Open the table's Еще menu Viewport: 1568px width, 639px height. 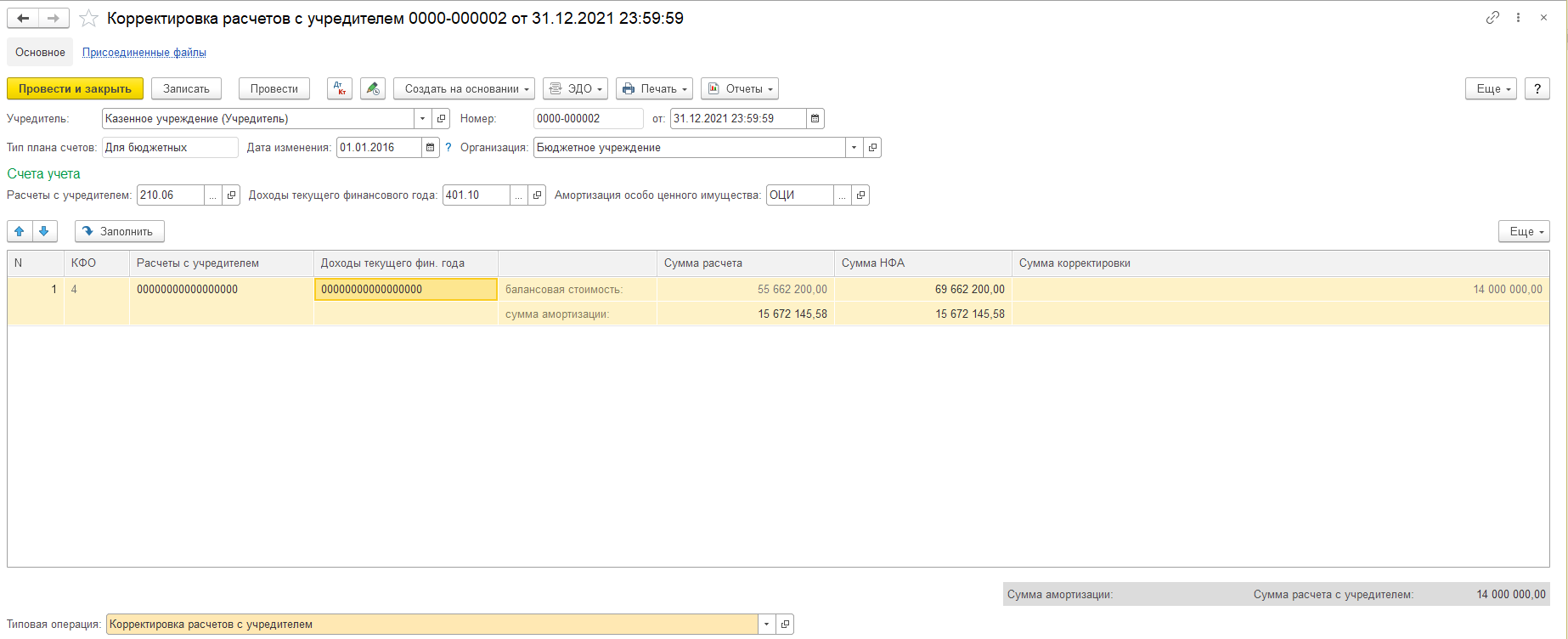click(1524, 231)
